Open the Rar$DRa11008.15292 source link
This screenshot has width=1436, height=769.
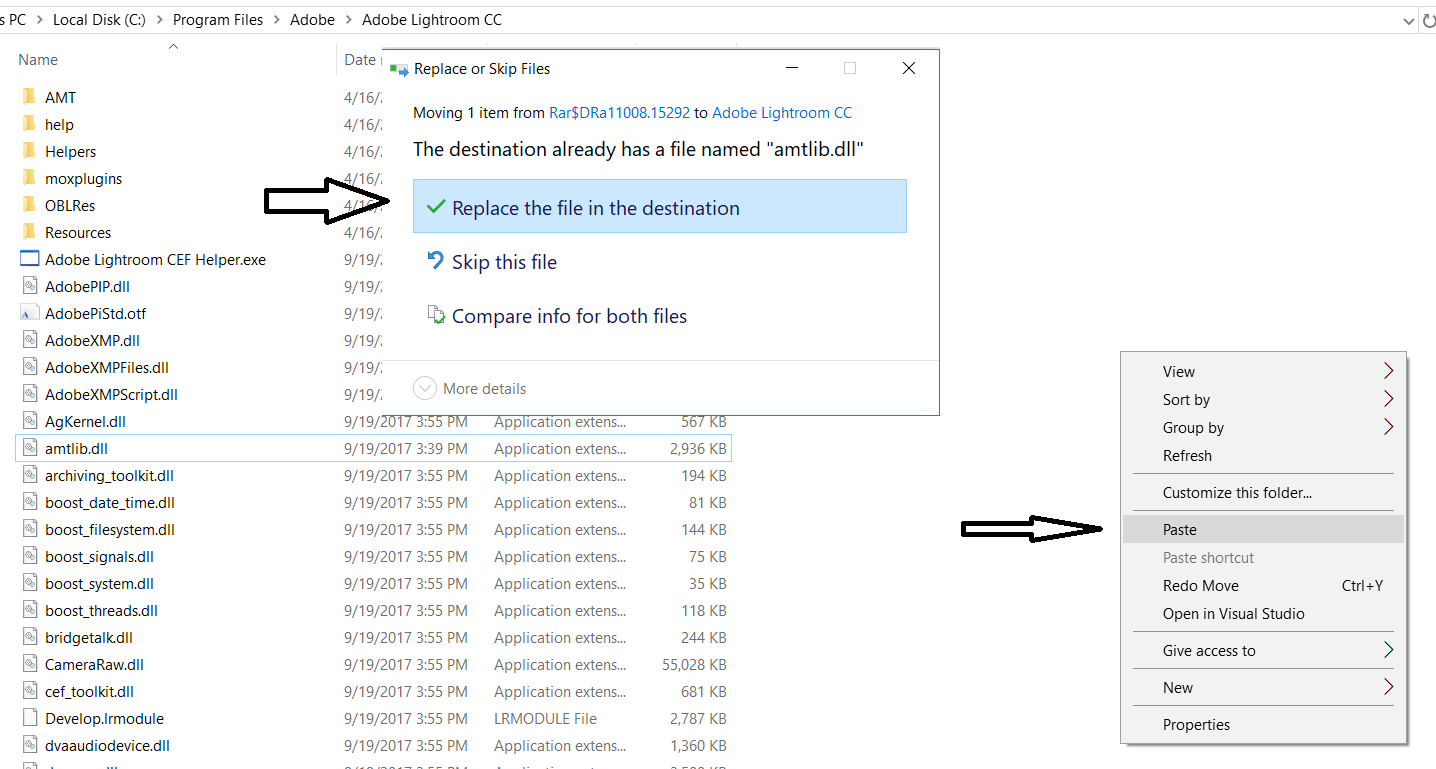(619, 113)
